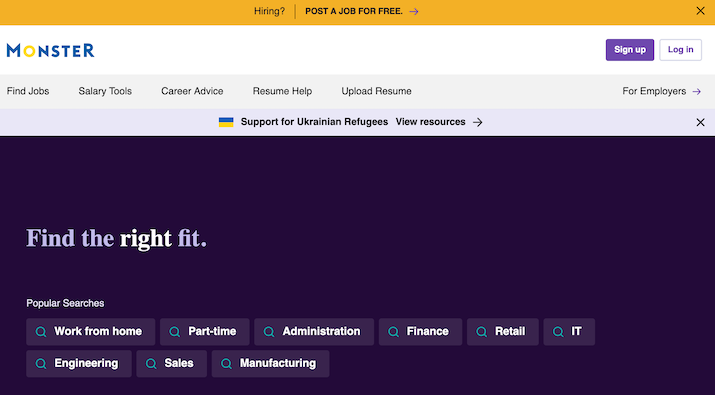715x395 pixels.
Task: Choose the IT popular search
Action: point(569,332)
